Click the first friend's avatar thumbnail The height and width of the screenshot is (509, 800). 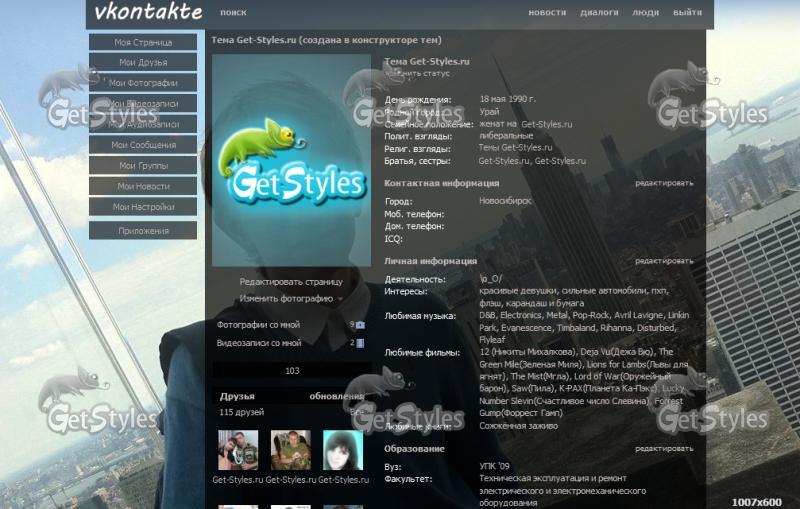[x=238, y=451]
